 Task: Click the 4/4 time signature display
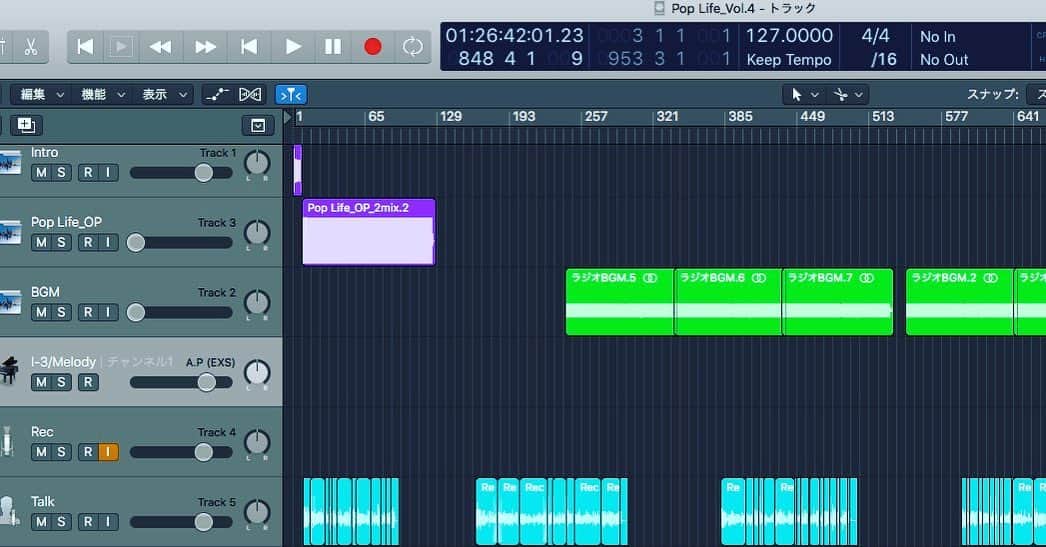[x=875, y=35]
